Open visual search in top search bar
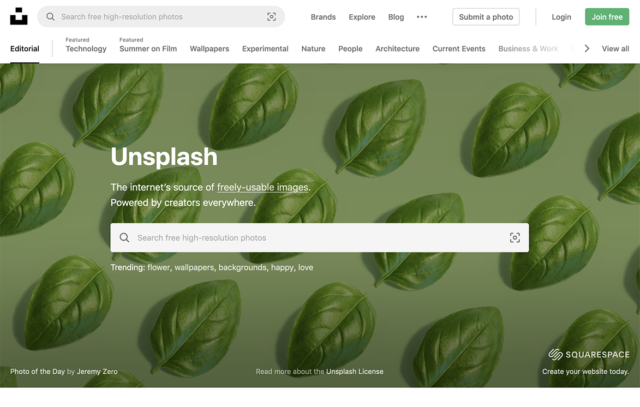640x407 pixels. click(271, 17)
